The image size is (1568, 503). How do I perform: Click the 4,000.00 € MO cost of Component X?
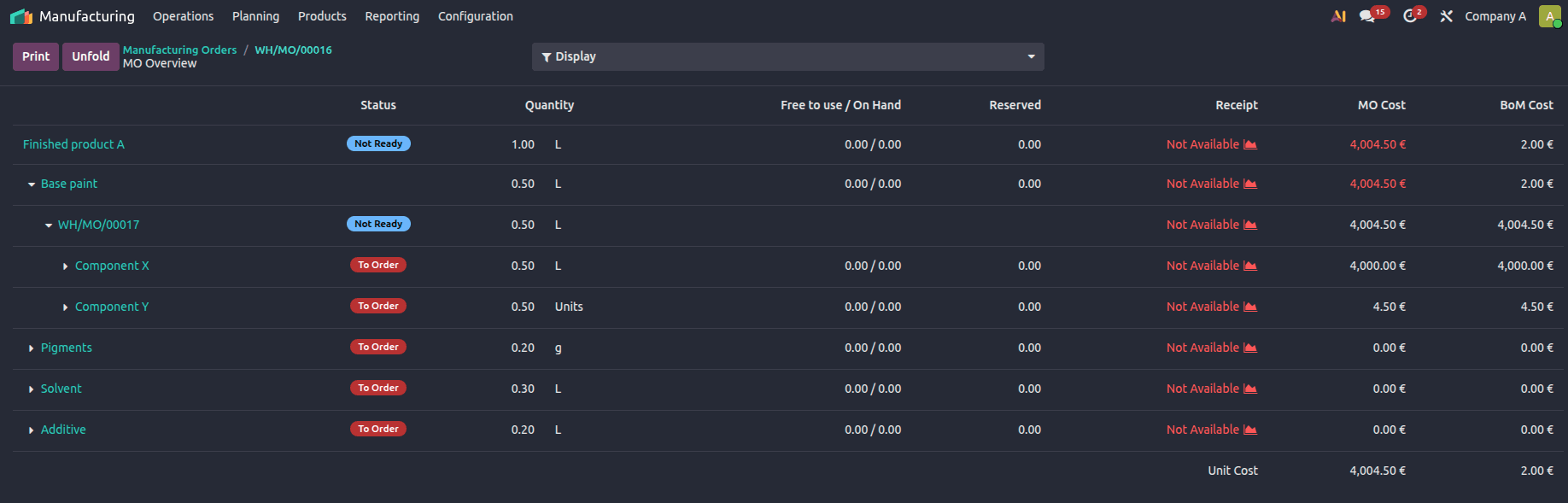[x=1378, y=266]
